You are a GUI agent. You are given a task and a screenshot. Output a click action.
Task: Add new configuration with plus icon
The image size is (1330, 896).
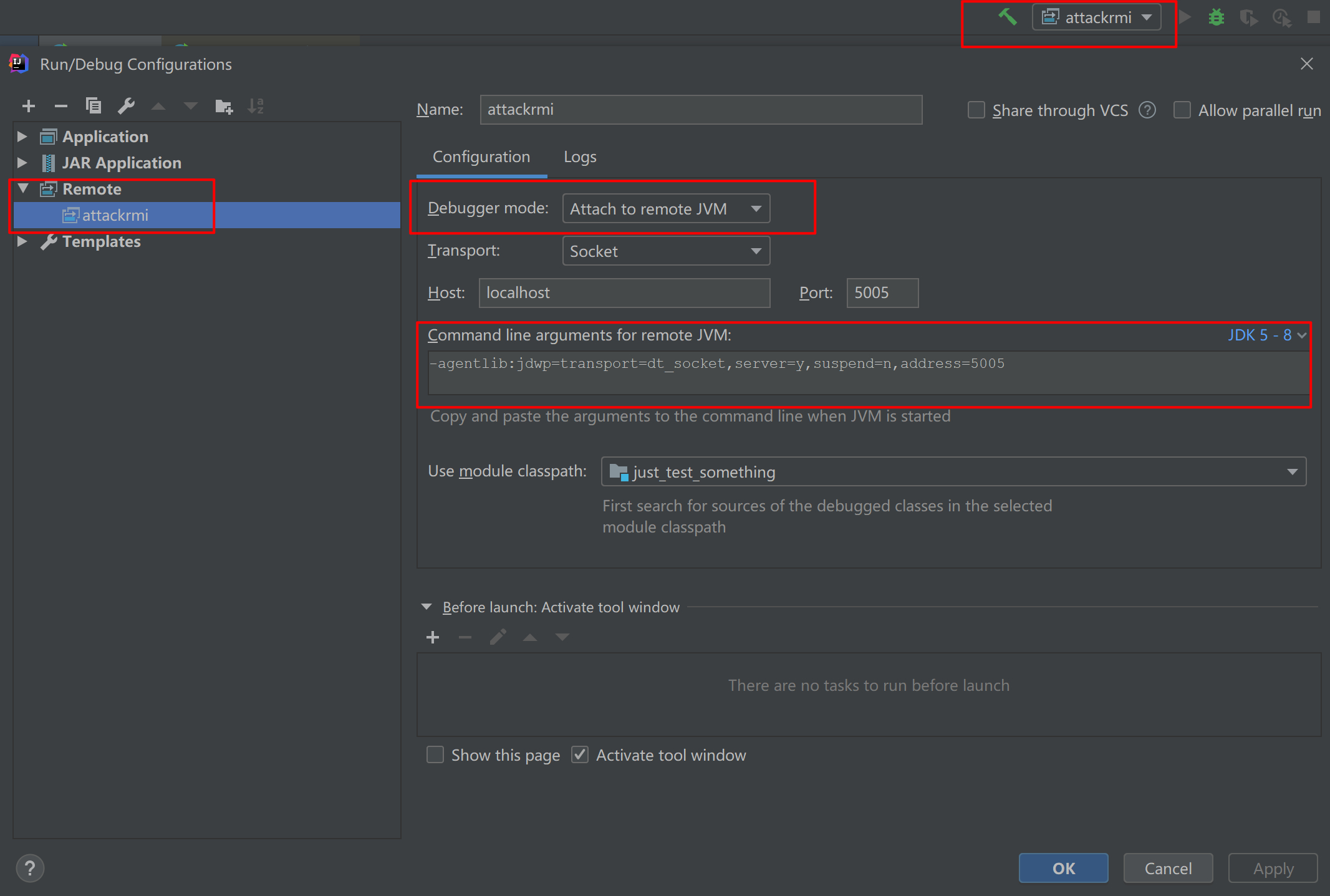29,106
